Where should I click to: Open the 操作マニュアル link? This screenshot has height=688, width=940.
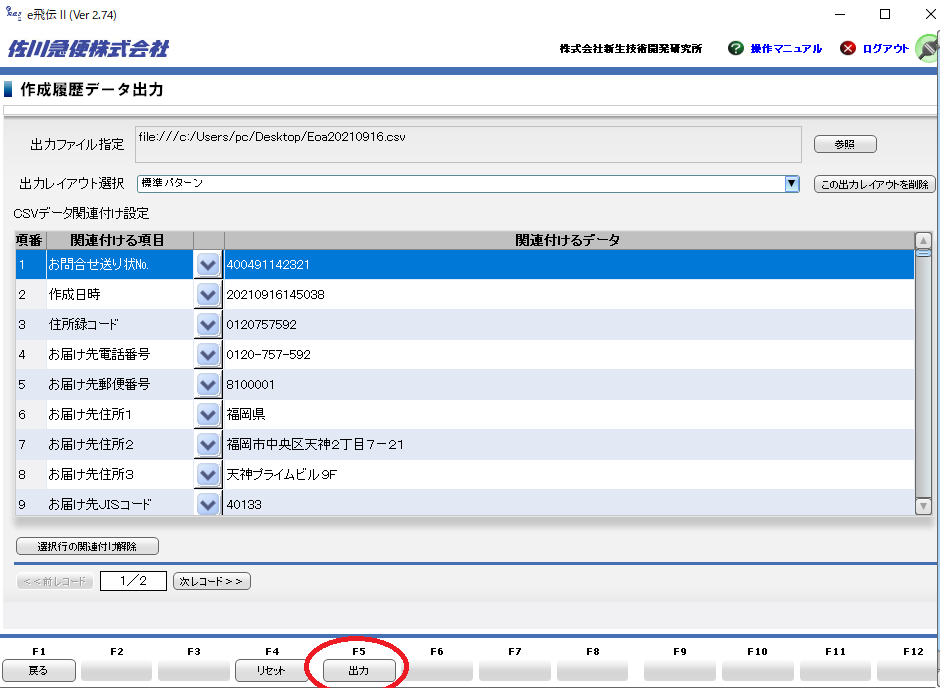786,48
